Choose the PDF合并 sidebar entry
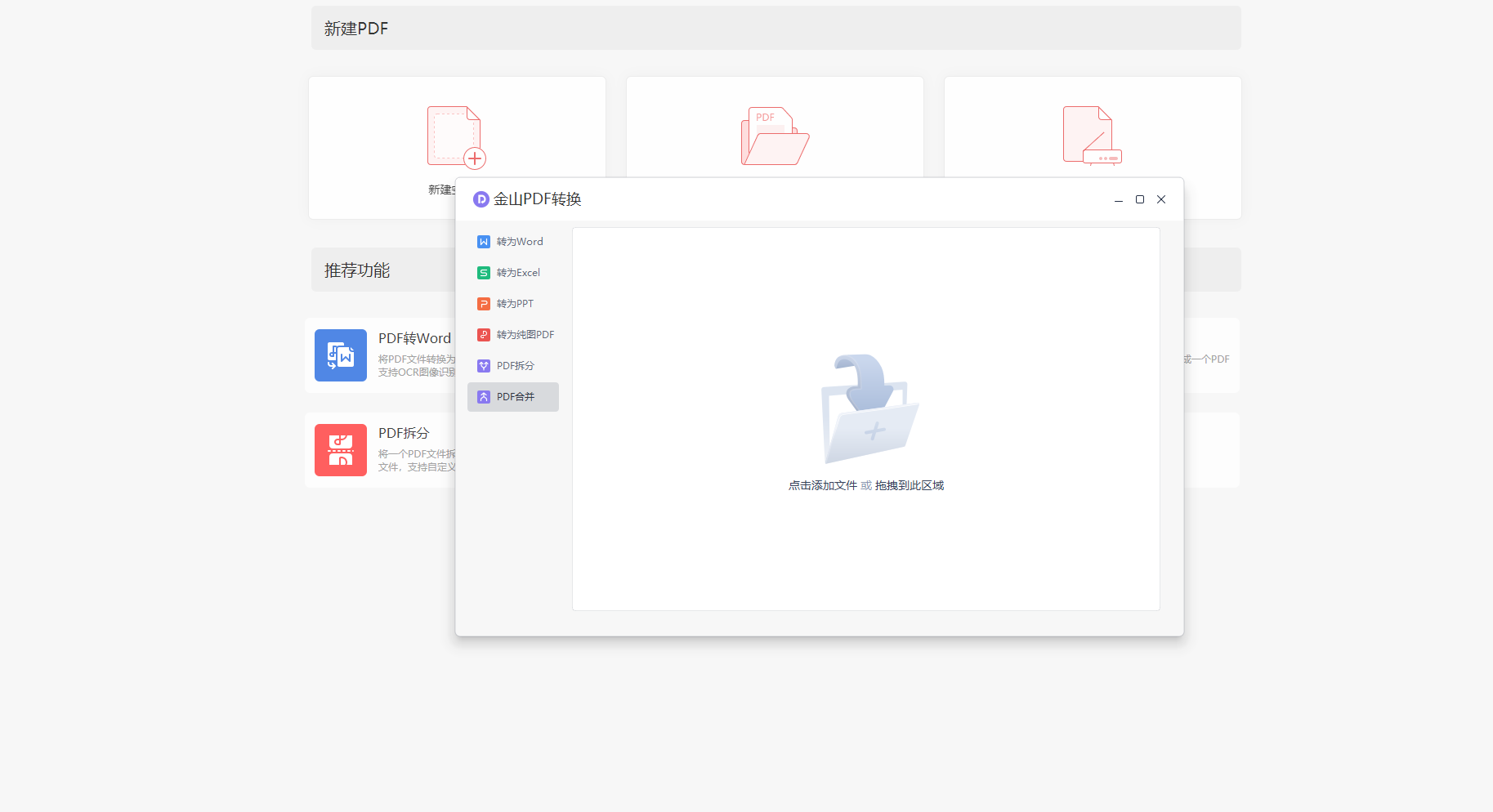1493x812 pixels. 513,397
